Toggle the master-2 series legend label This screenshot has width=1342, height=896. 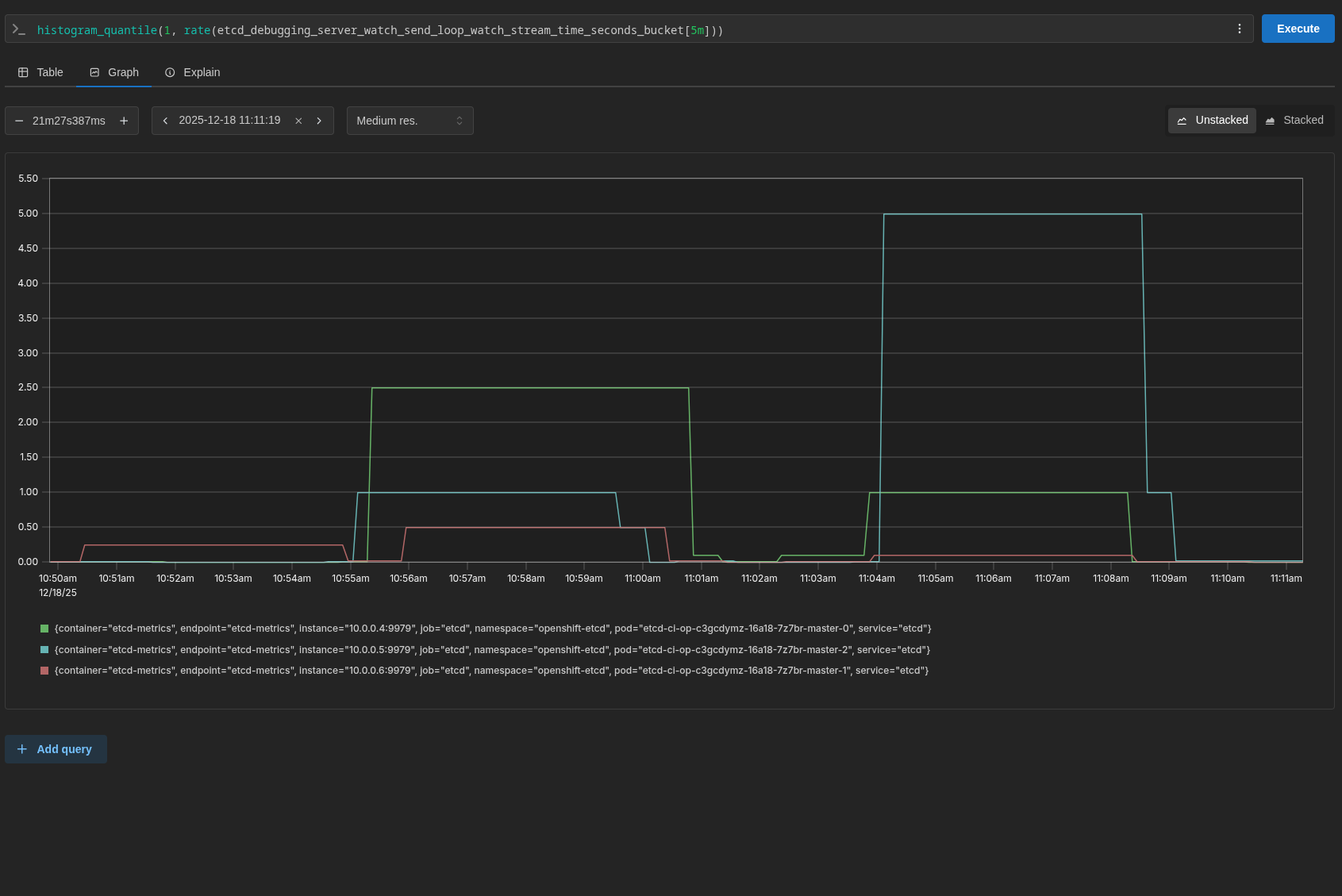492,650
